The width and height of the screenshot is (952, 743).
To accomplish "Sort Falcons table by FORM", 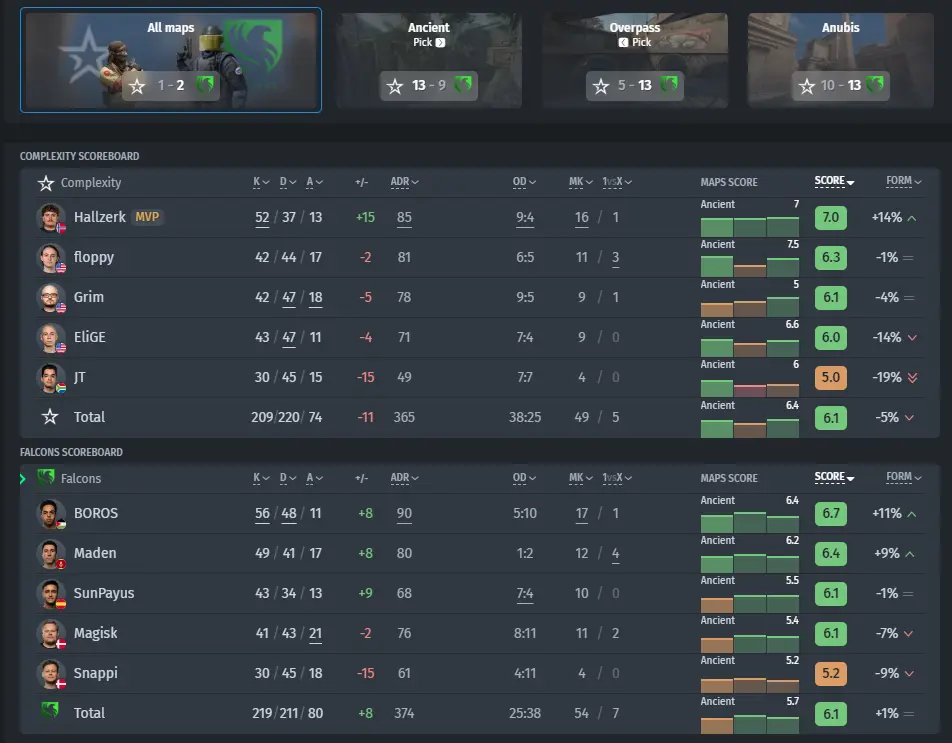I will pyautogui.click(x=903, y=477).
